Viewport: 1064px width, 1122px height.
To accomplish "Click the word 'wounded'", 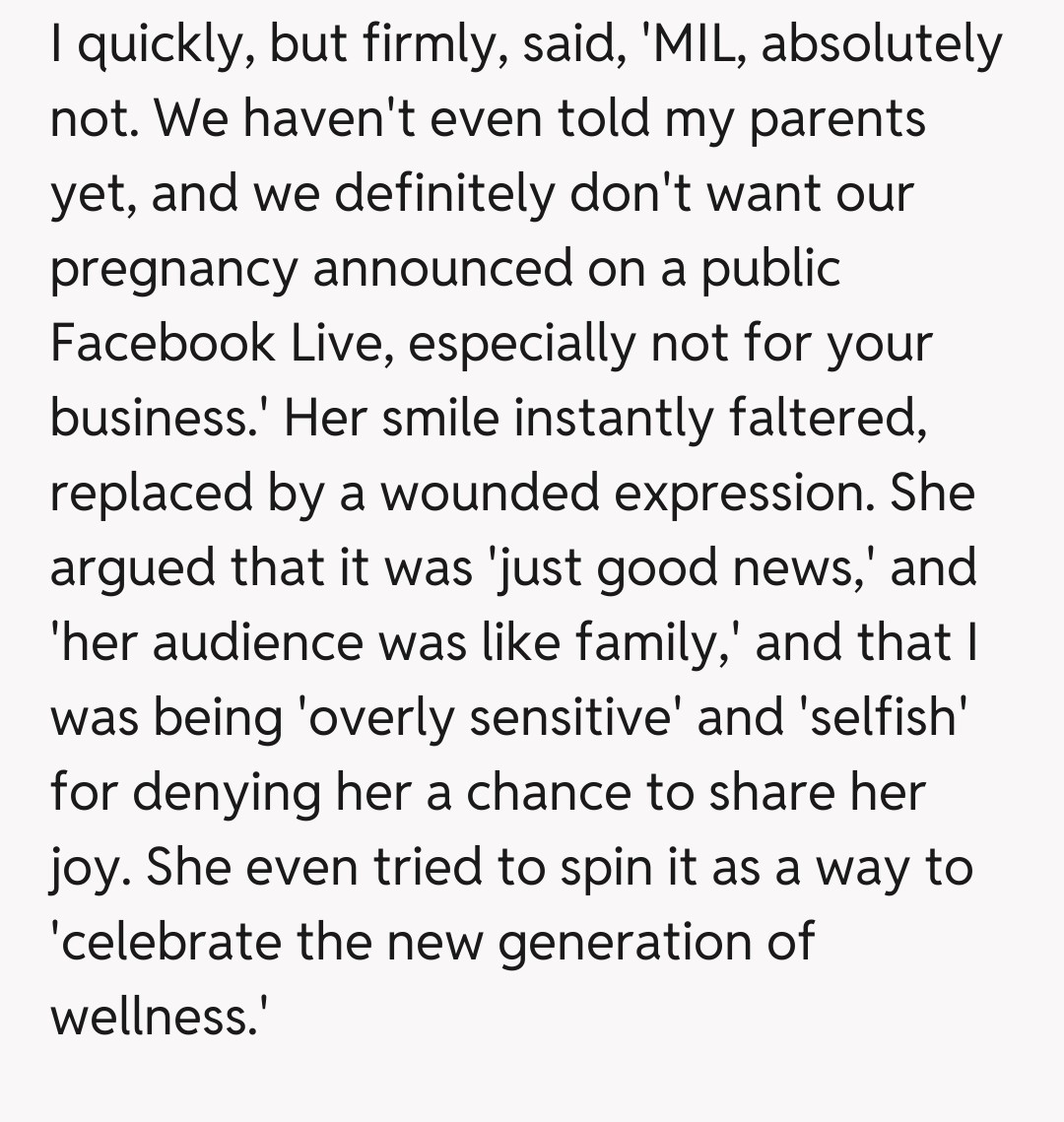I will click(x=490, y=493).
